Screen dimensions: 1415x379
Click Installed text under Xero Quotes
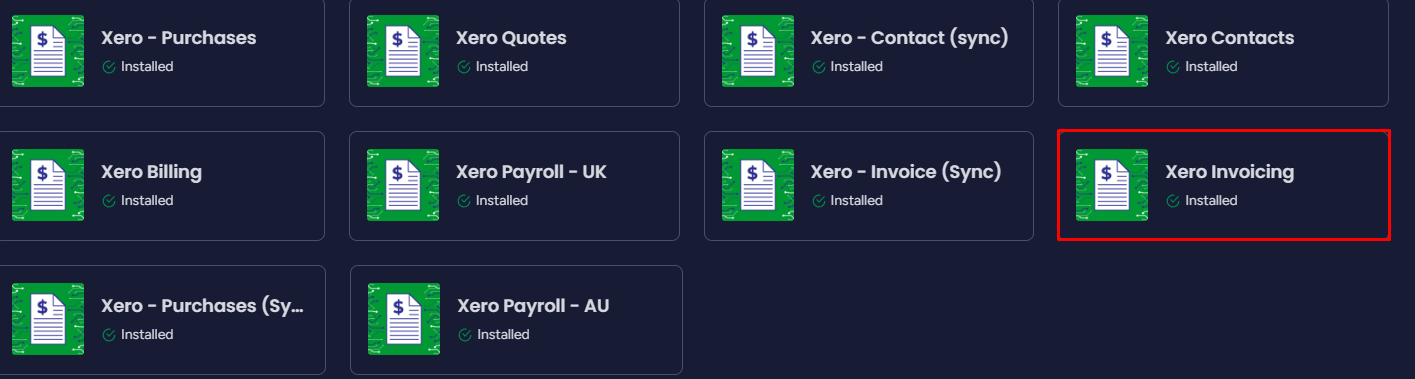click(x=502, y=67)
